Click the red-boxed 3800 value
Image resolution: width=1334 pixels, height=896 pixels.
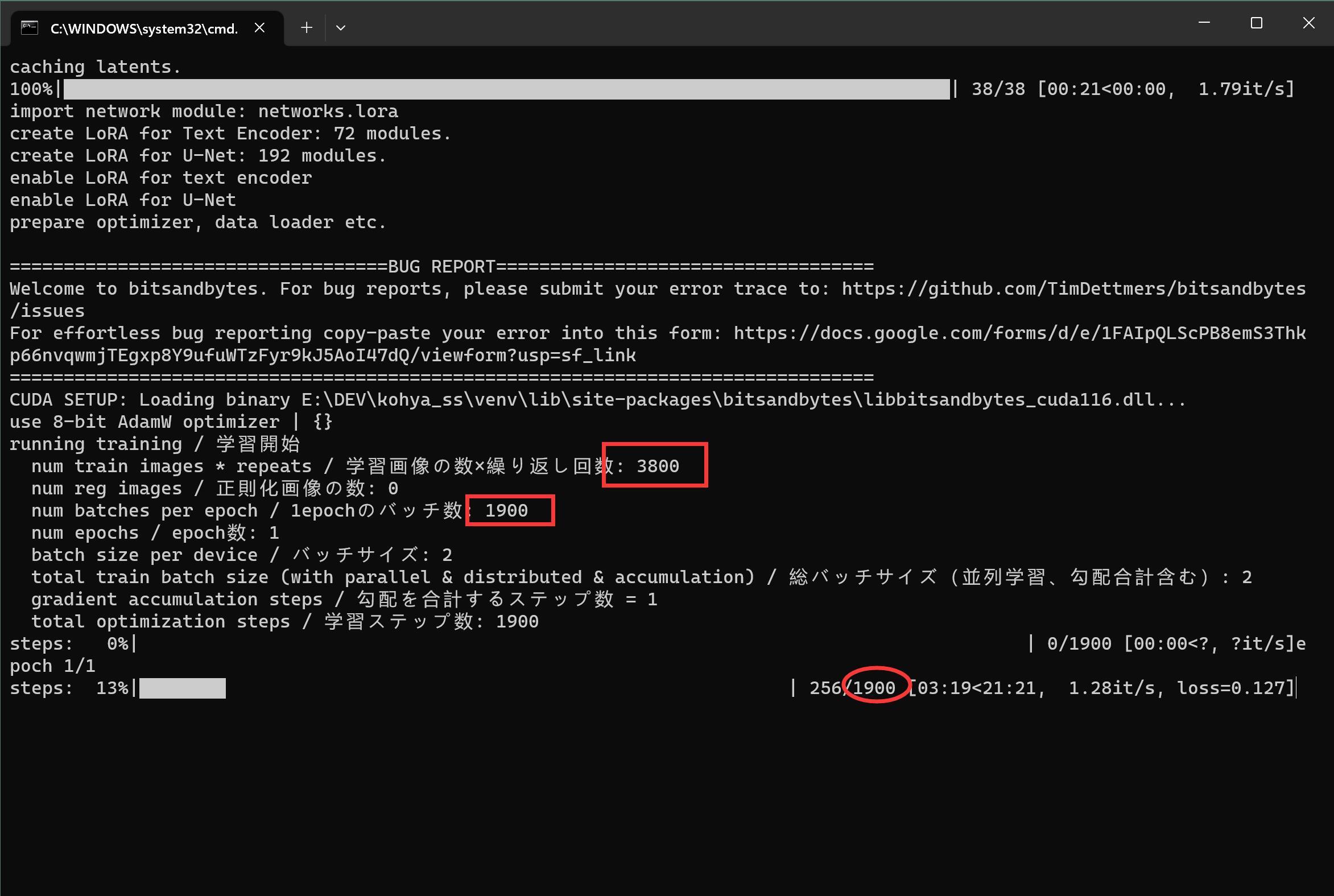pyautogui.click(x=658, y=466)
